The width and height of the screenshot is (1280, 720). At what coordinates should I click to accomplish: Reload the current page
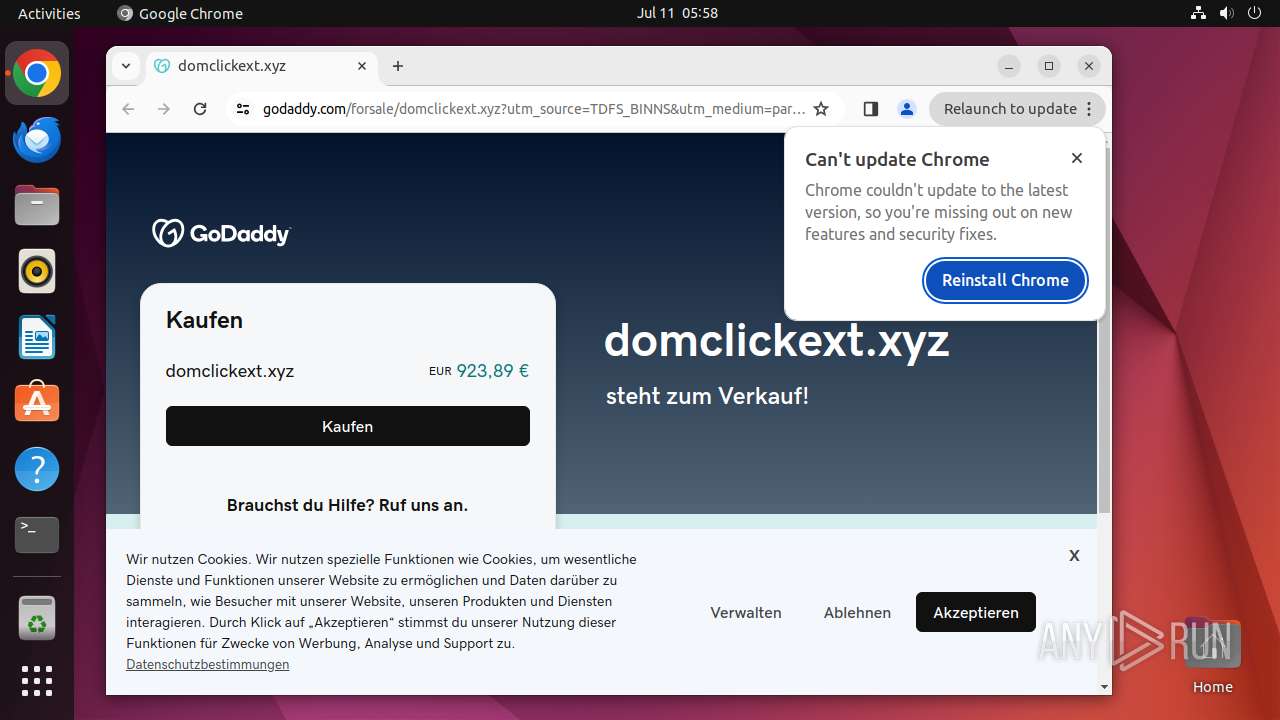(200, 109)
